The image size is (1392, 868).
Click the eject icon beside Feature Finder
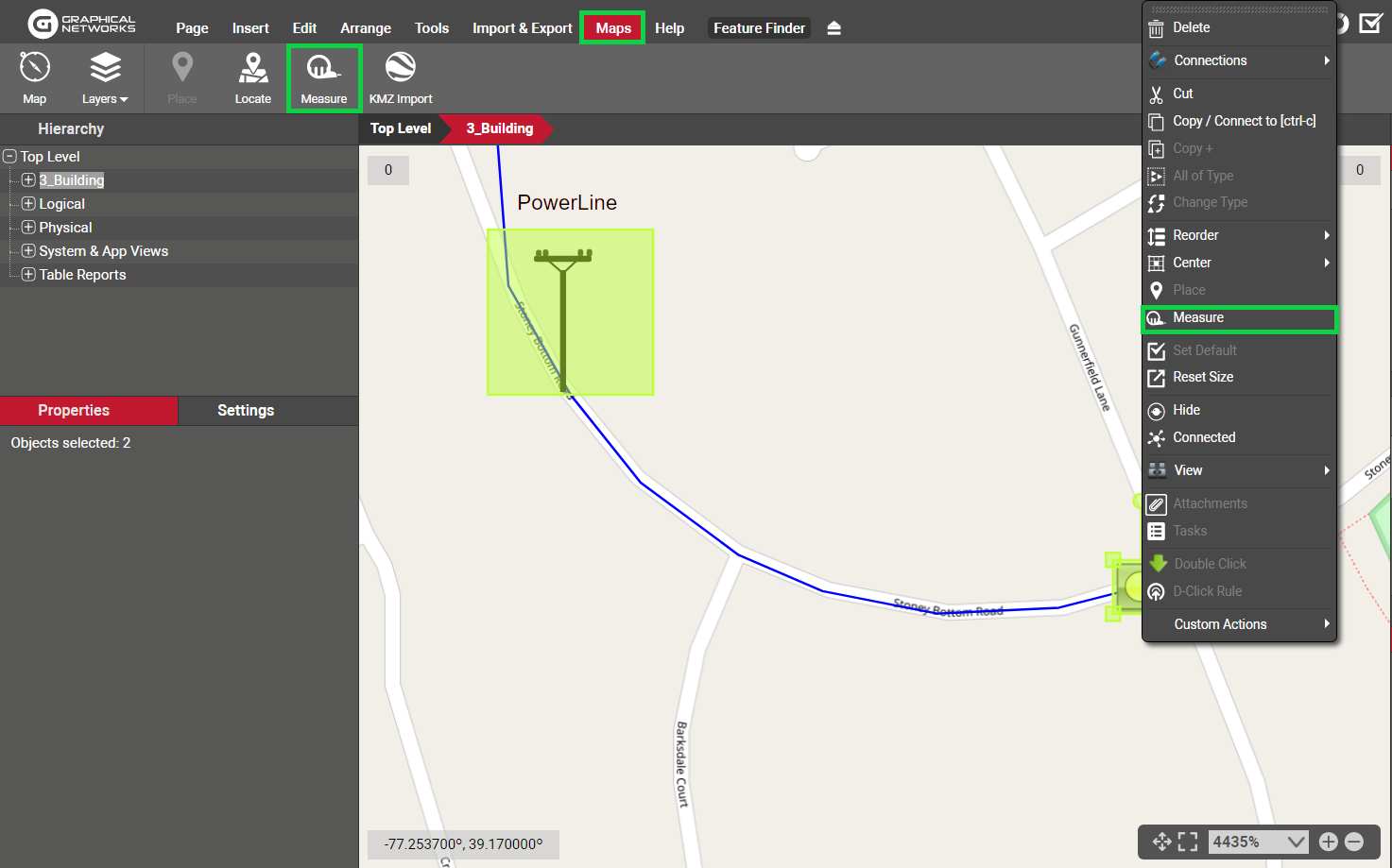(833, 28)
